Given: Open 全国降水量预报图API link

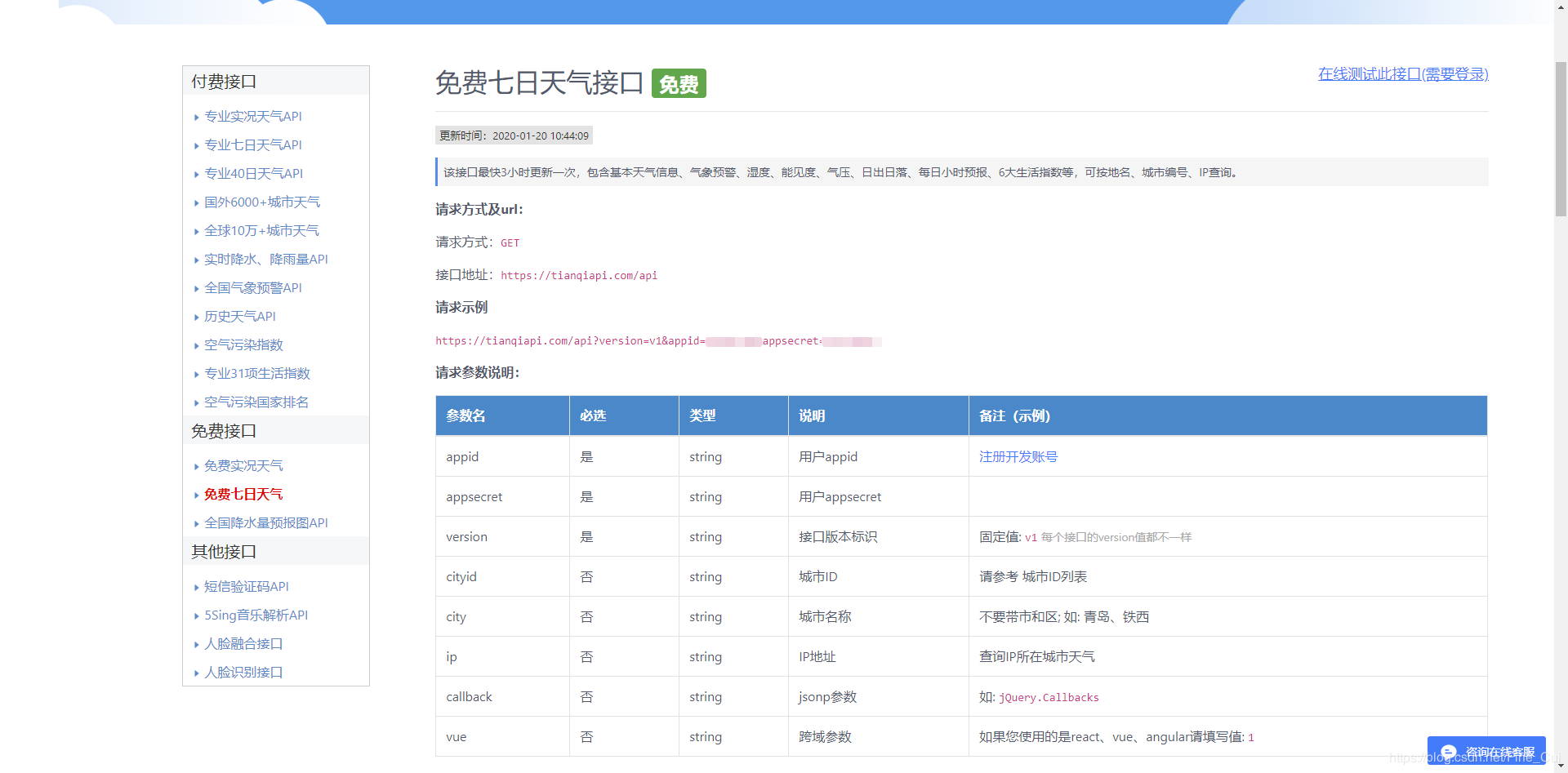Looking at the screenshot, I should pyautogui.click(x=266, y=523).
